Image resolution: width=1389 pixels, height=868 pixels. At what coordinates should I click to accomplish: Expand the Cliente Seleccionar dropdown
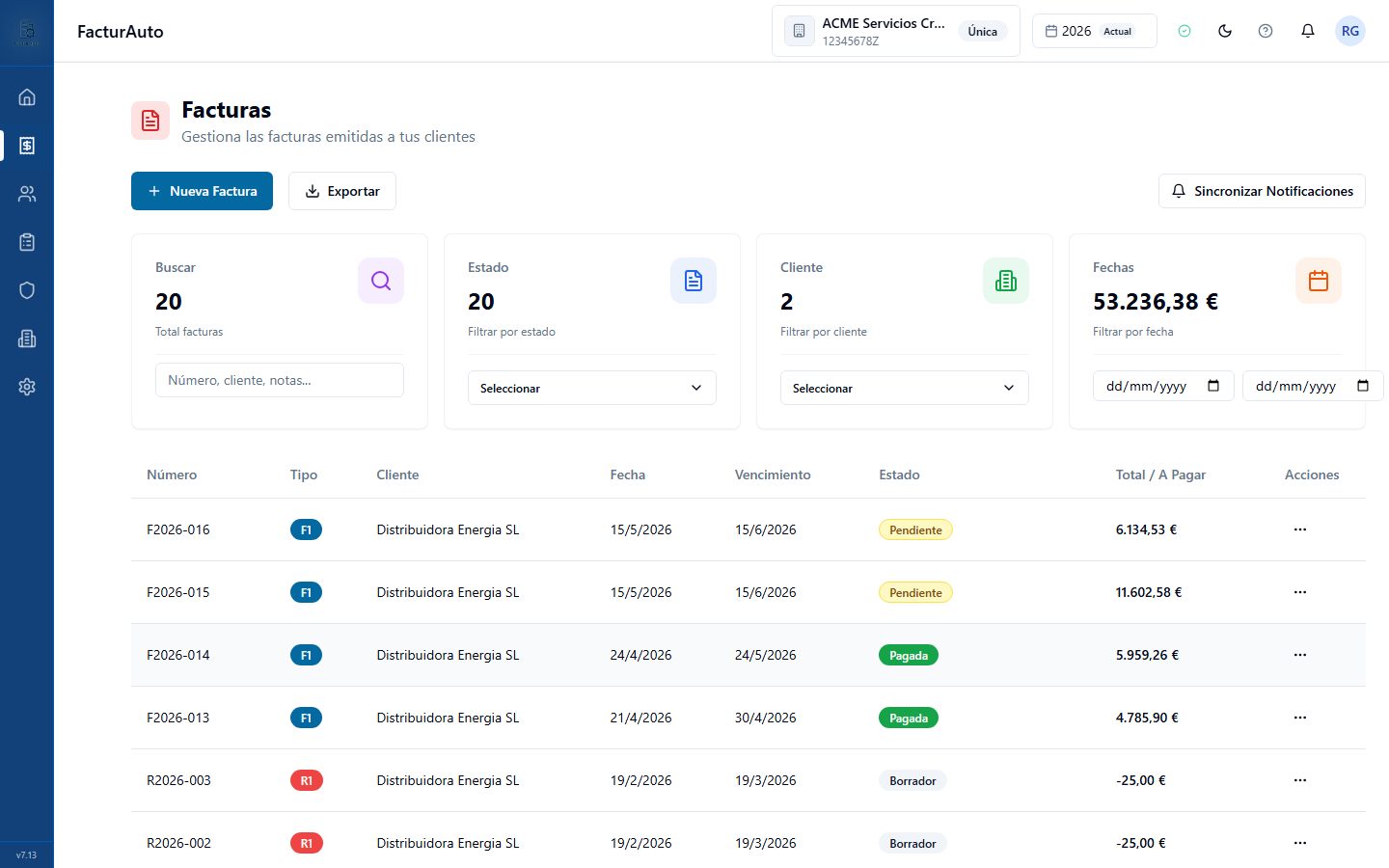pyautogui.click(x=905, y=388)
